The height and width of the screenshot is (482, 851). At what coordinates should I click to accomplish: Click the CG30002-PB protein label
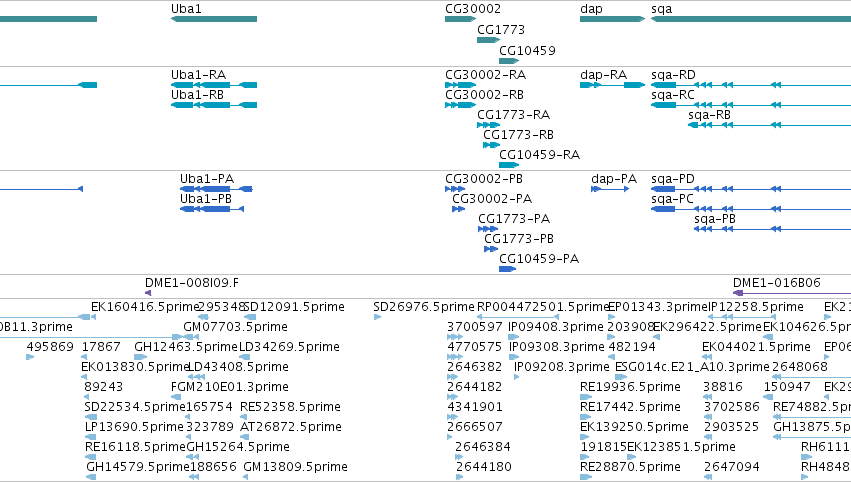(484, 179)
